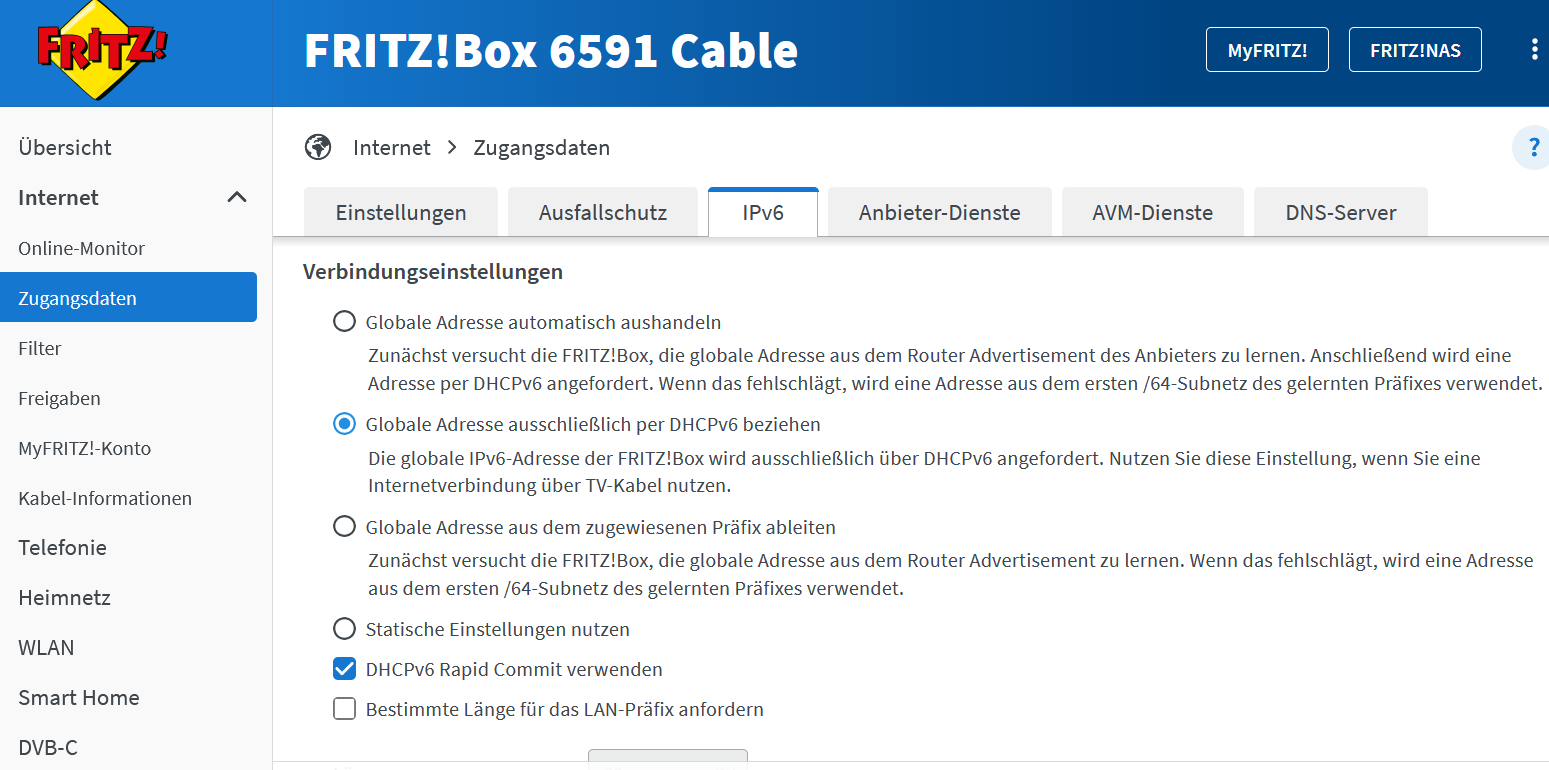
Task: Open Kabel-Informationen page in the sidebar
Action: 105,498
